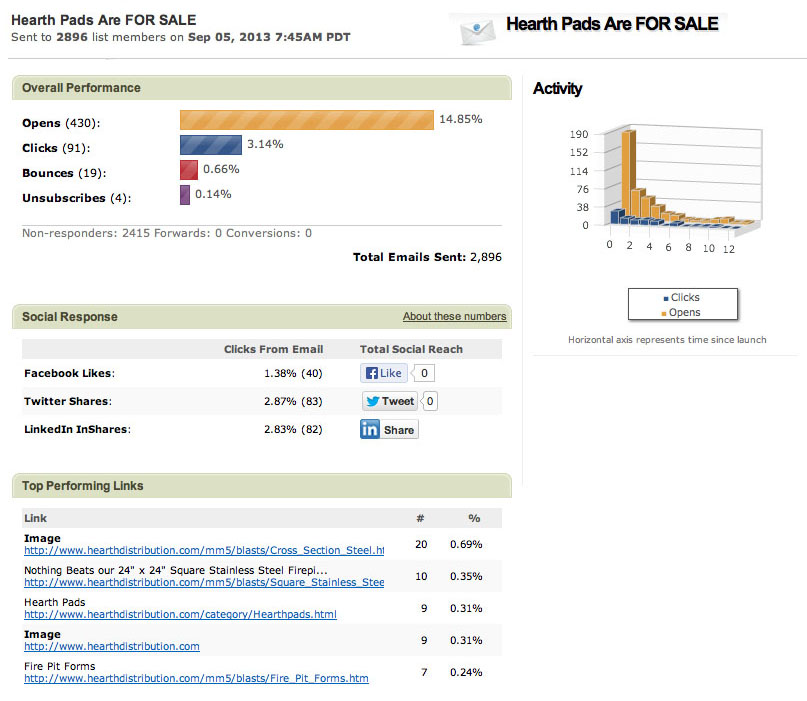This screenshot has width=807, height=701.
Task: Click the orange Opens performance bar
Action: point(306,120)
